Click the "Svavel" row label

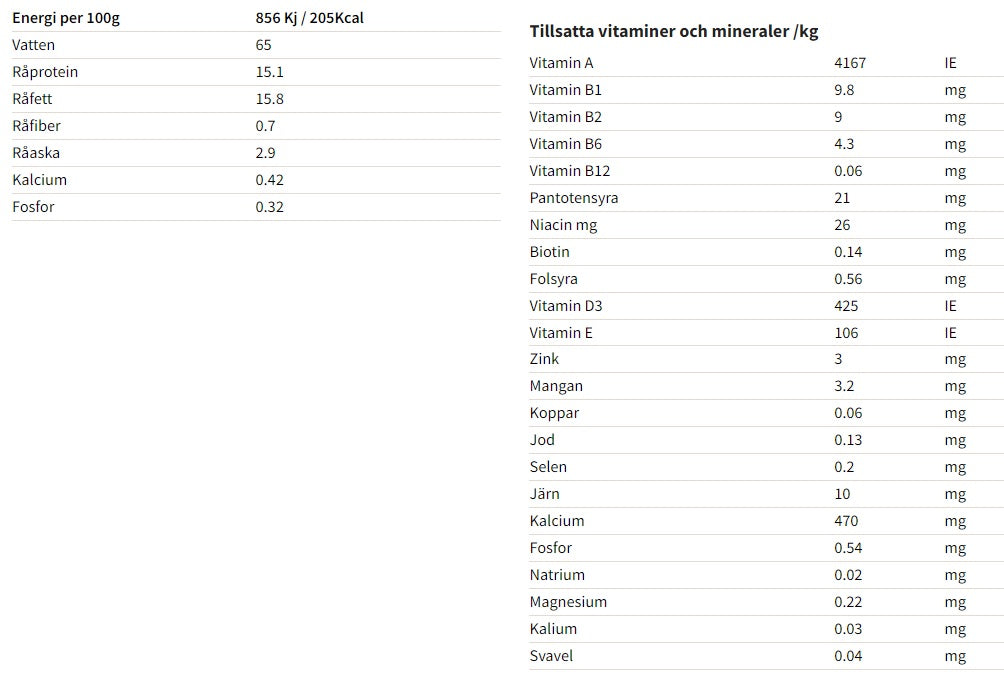pos(551,656)
